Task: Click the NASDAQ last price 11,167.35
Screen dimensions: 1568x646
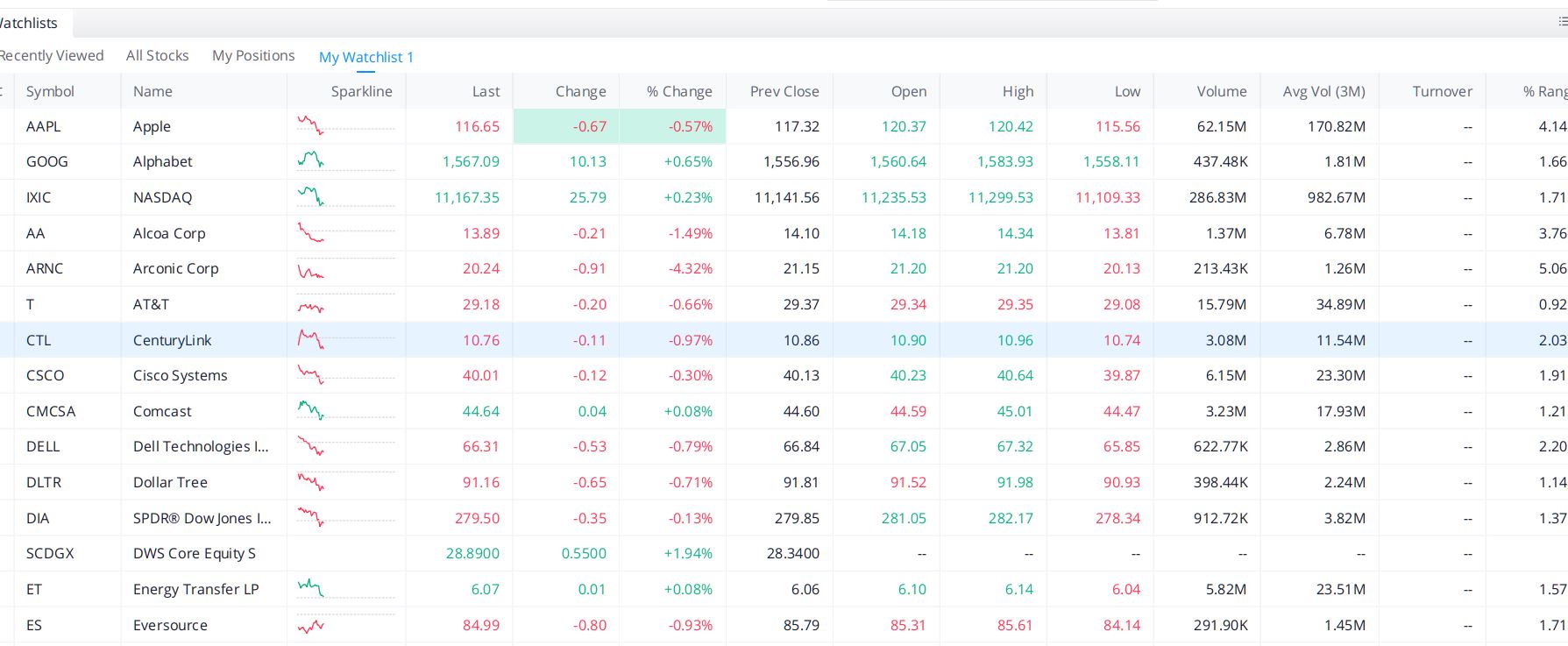Action: [467, 197]
